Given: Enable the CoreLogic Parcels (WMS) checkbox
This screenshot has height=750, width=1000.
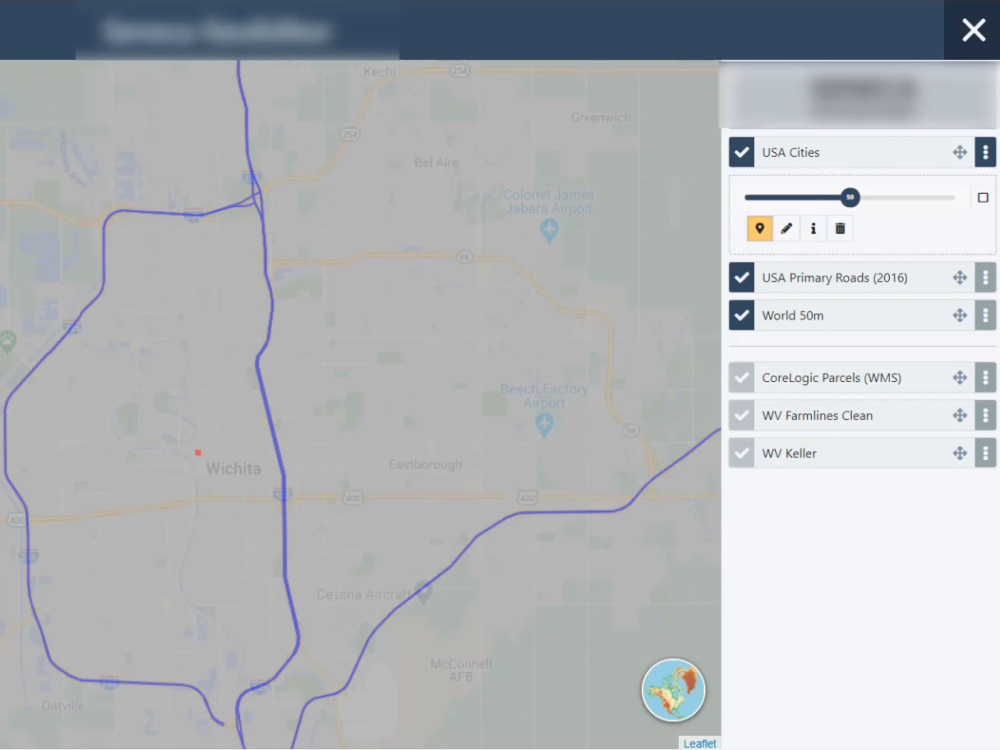Looking at the screenshot, I should click(x=741, y=378).
